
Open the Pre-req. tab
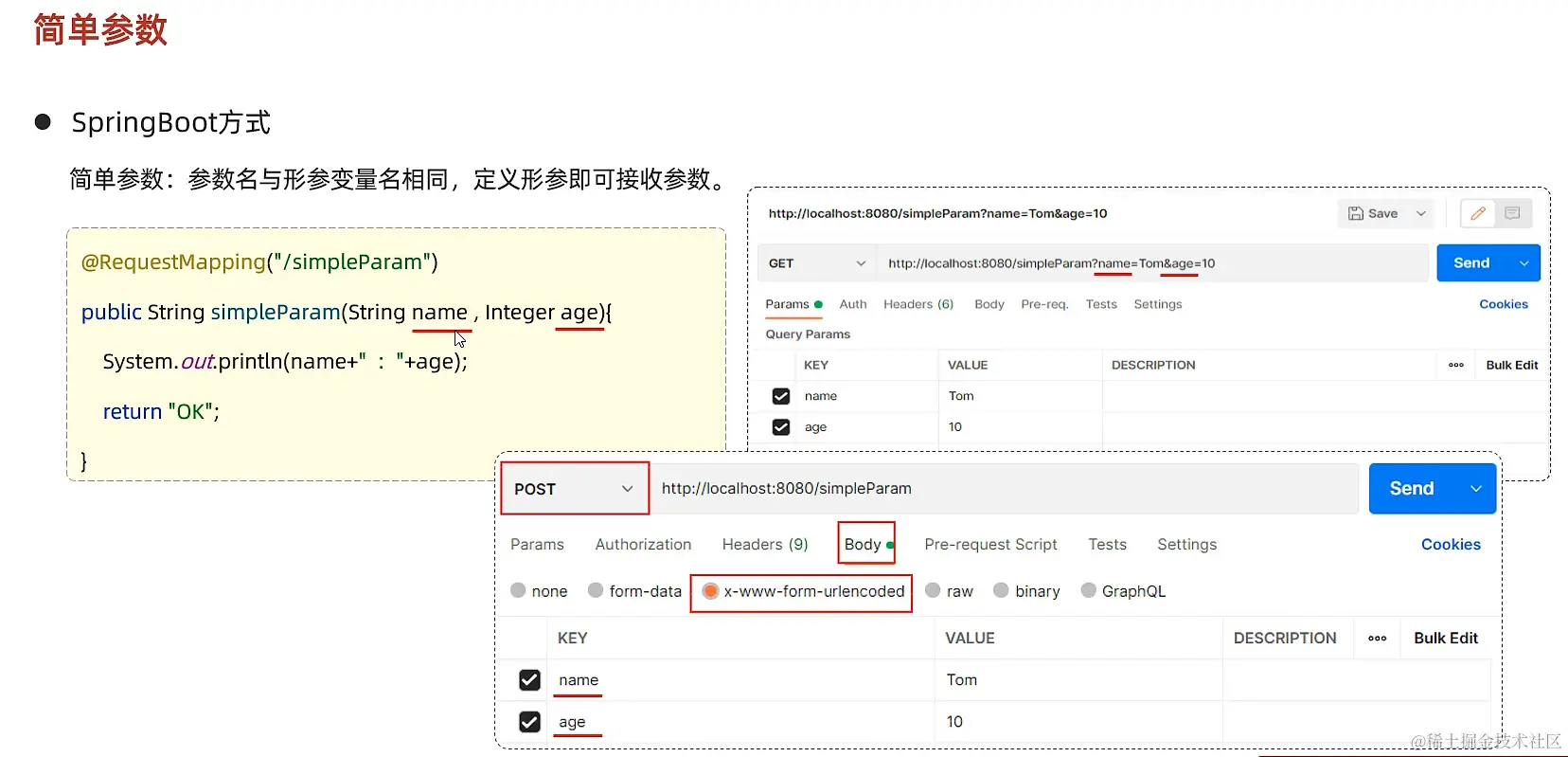1044,304
